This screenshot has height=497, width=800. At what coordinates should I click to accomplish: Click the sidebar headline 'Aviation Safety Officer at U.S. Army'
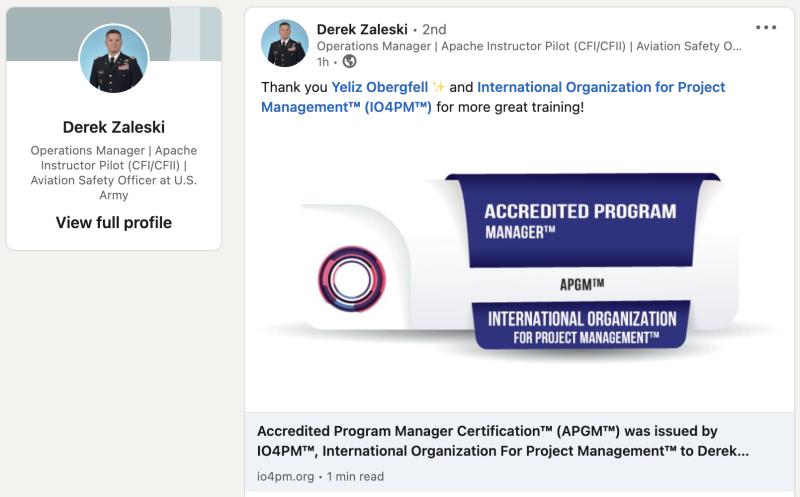pos(114,187)
